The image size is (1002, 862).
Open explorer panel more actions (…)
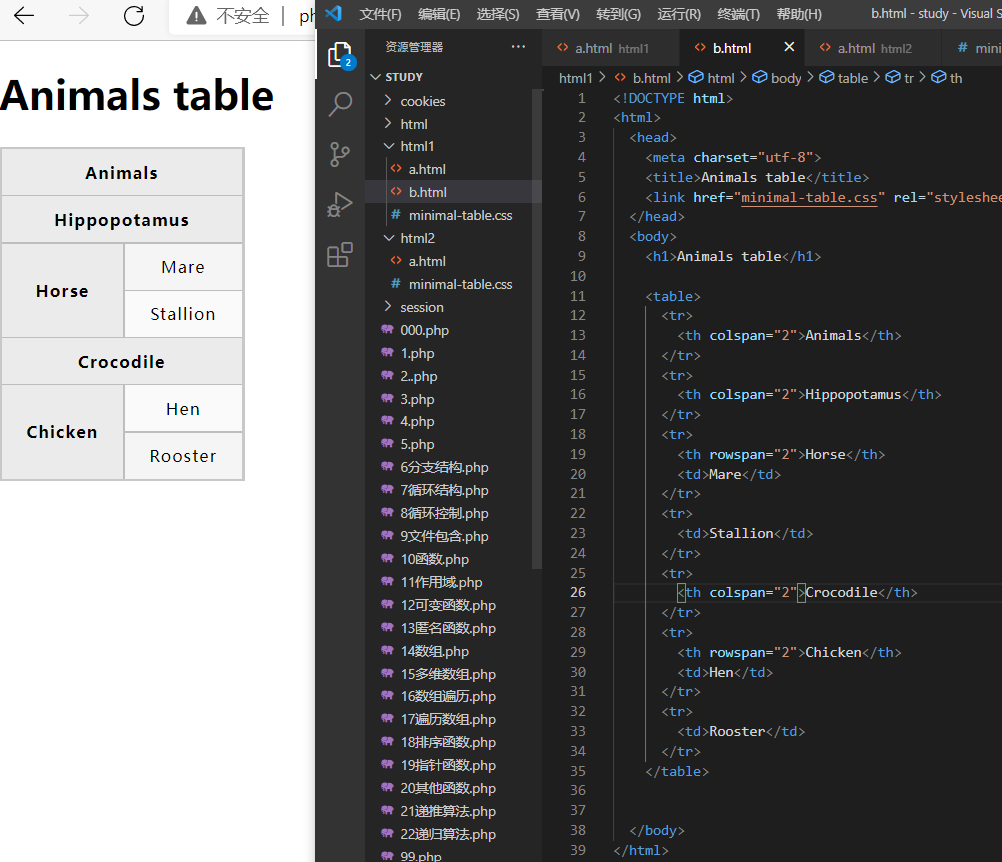[x=518, y=47]
